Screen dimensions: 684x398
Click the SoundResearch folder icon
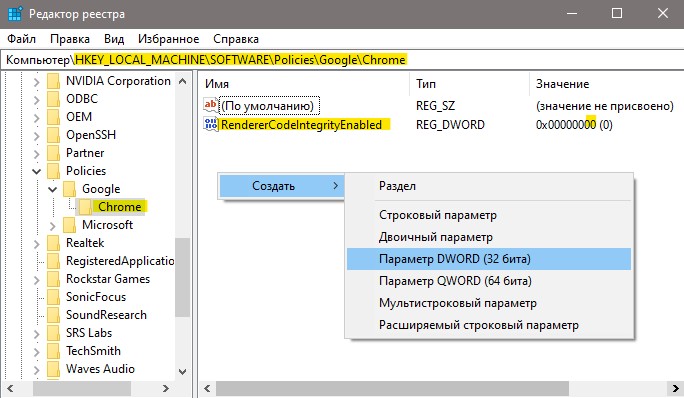click(x=54, y=315)
